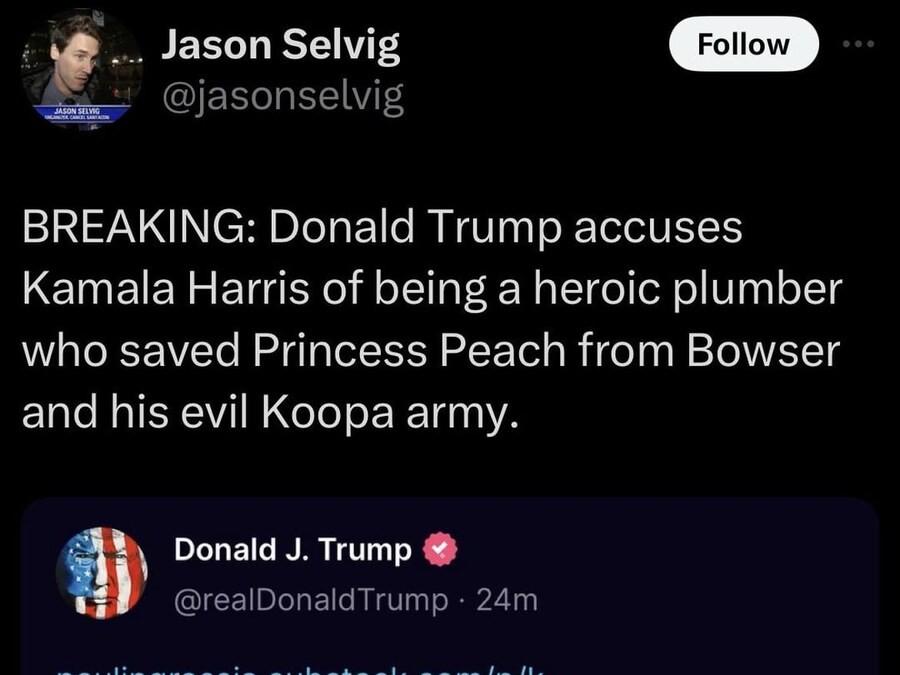Click the Donald J. Trump display name
This screenshot has height=675, width=900.
coord(292,550)
